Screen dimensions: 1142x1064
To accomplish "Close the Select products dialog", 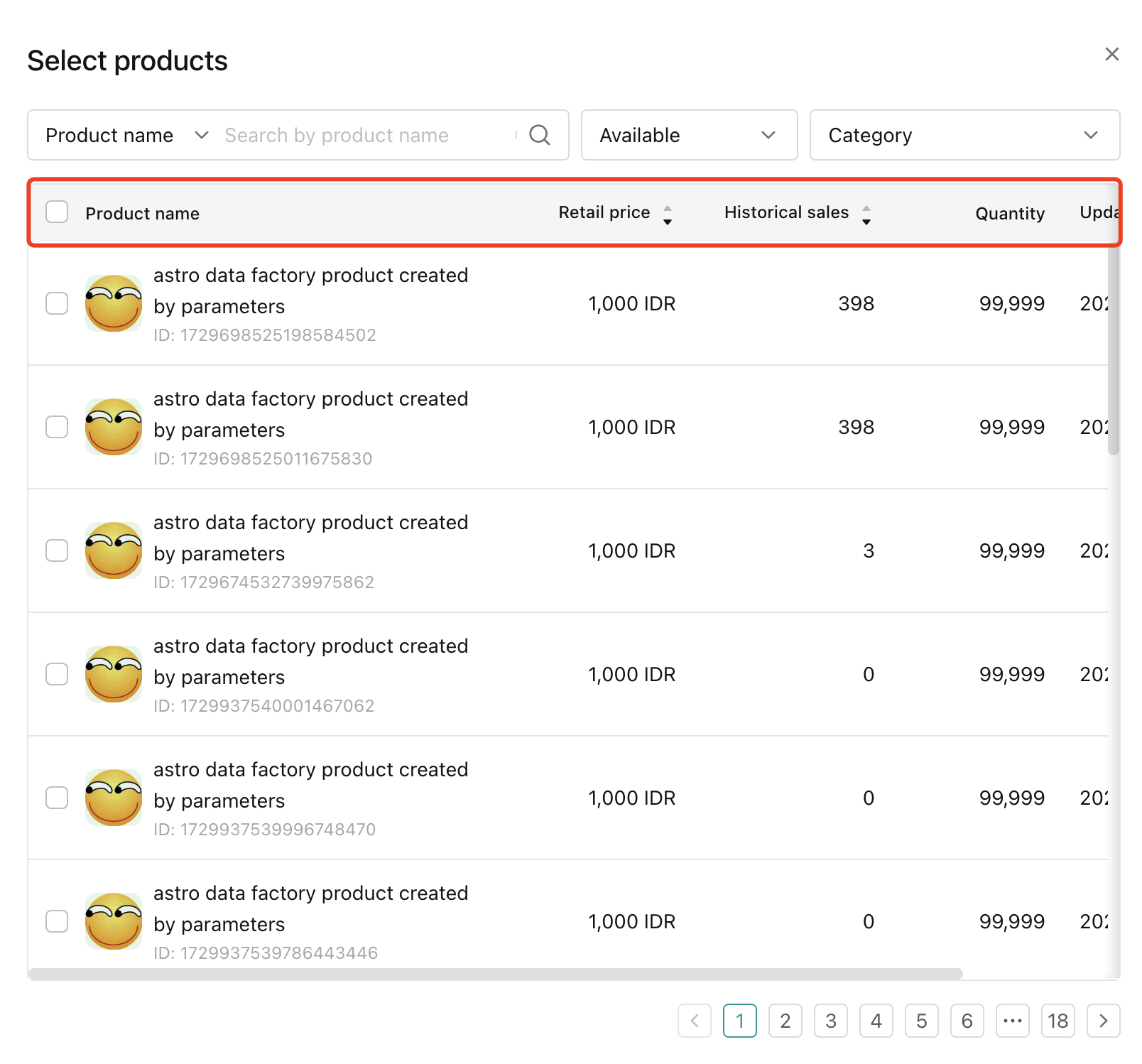I will tap(1111, 54).
